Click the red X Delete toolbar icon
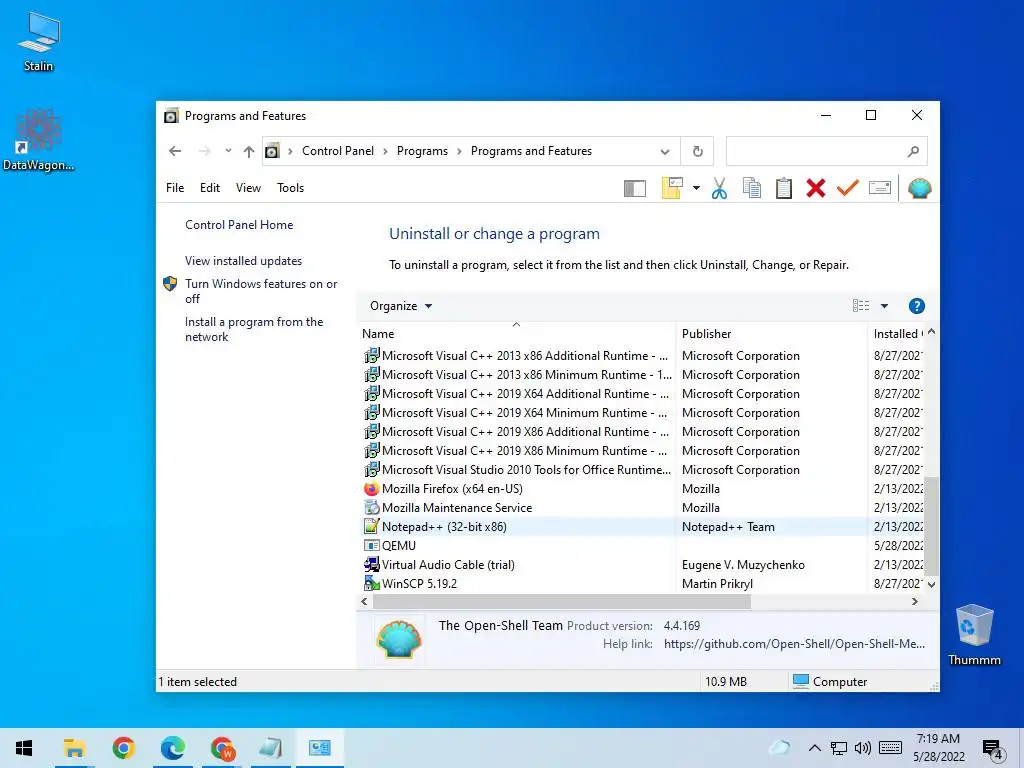The width and height of the screenshot is (1024, 768). coord(816,189)
